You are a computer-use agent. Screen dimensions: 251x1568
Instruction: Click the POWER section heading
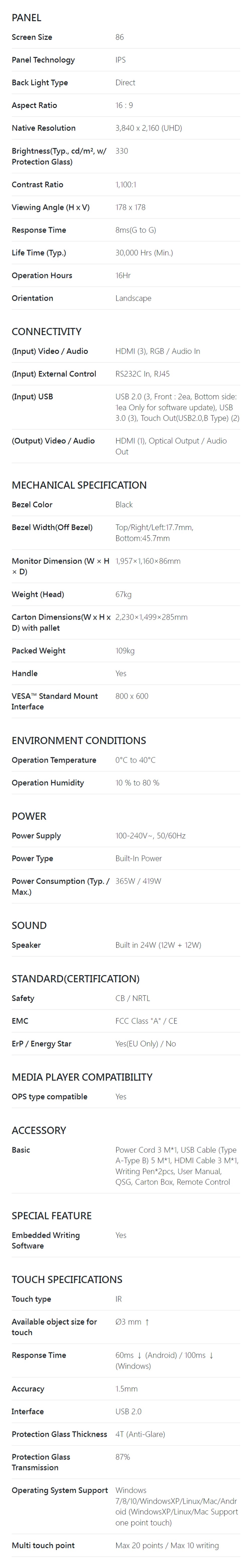pyautogui.click(x=29, y=816)
